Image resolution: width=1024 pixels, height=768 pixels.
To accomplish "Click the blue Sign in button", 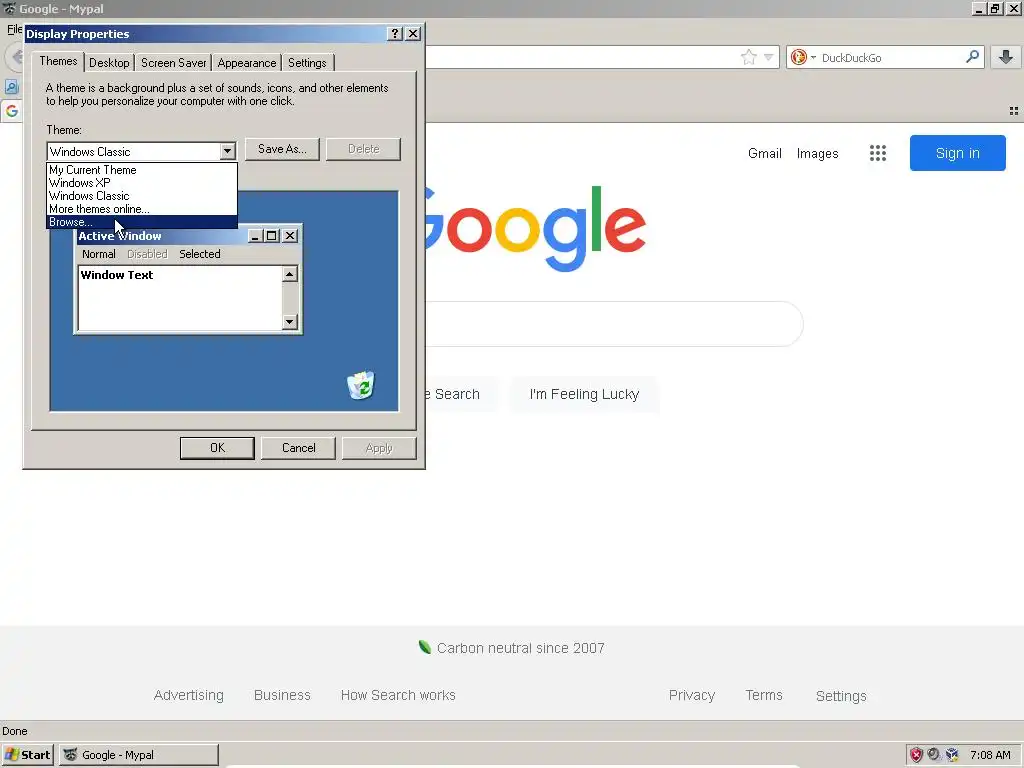I will pyautogui.click(x=957, y=153).
